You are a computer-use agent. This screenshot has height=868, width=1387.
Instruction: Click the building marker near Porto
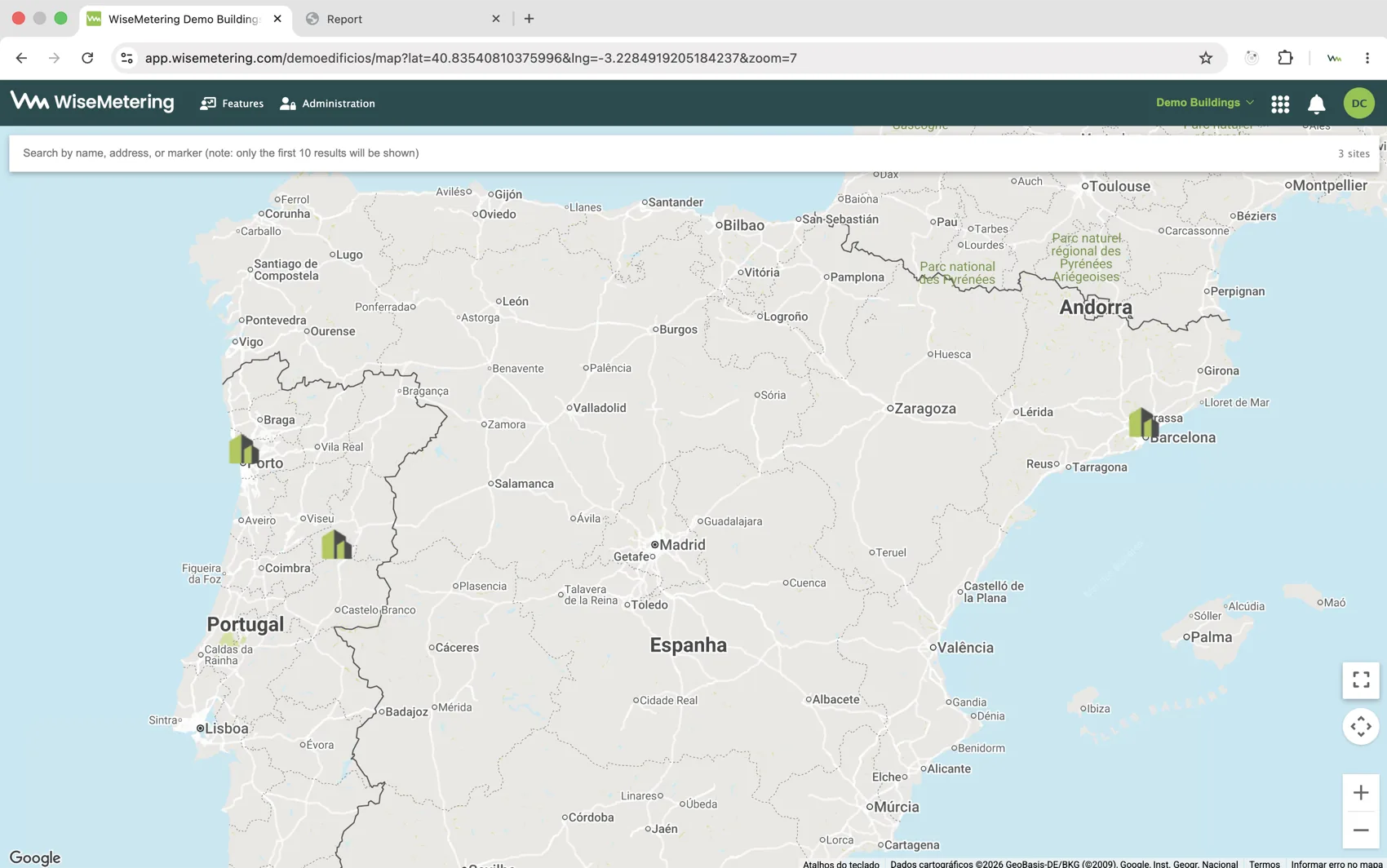(x=243, y=449)
